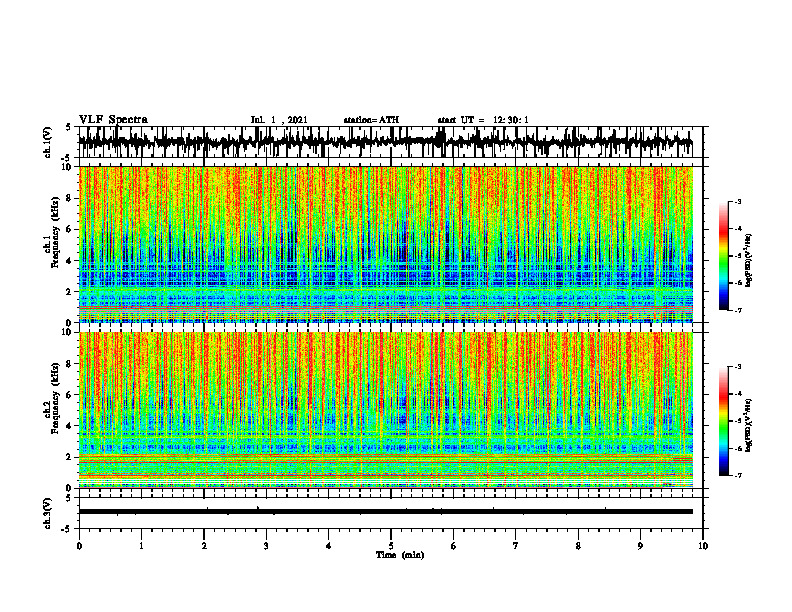
Task: Click time axis tick label "9"
Action: point(640,546)
